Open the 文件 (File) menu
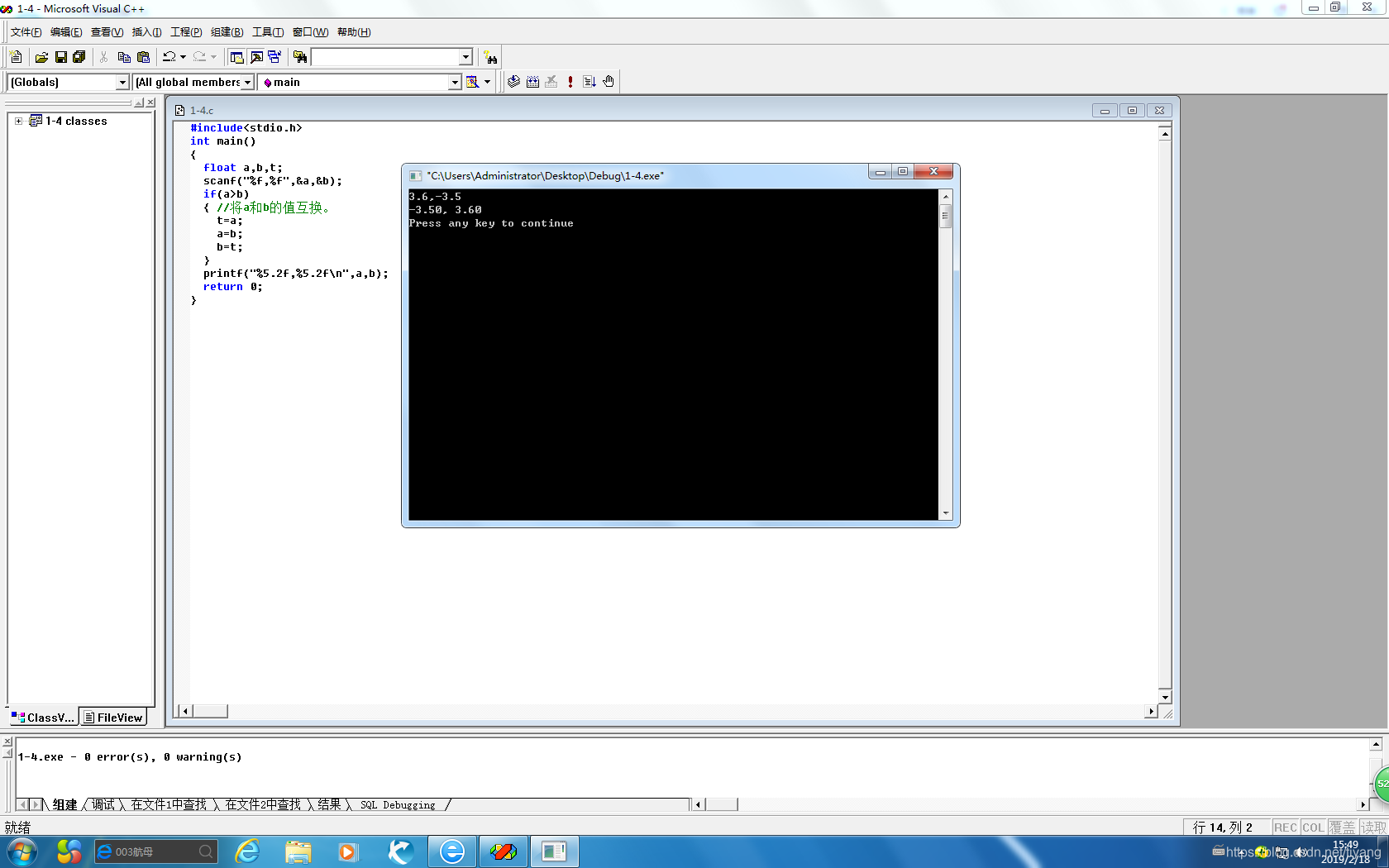Image resolution: width=1389 pixels, height=868 pixels. 26,32
